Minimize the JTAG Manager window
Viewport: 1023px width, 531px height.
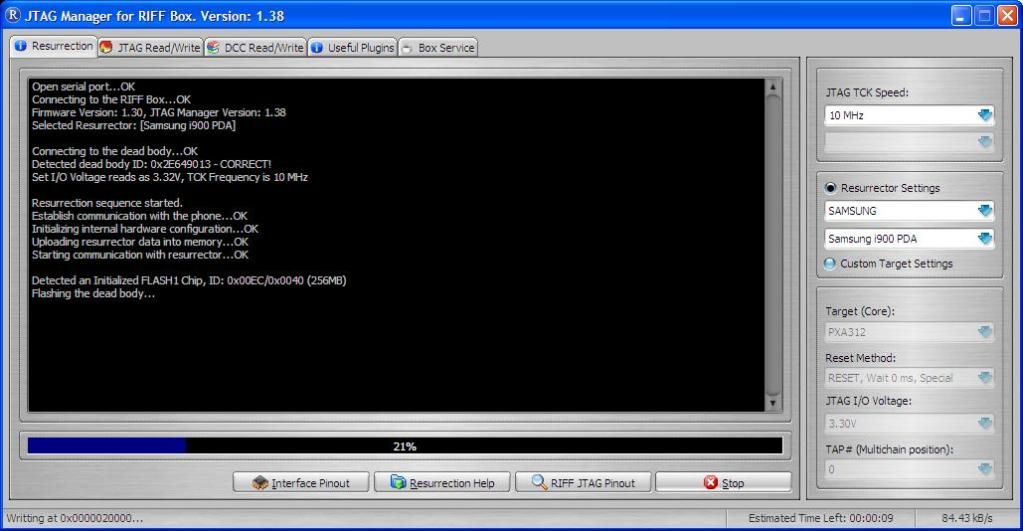960,16
